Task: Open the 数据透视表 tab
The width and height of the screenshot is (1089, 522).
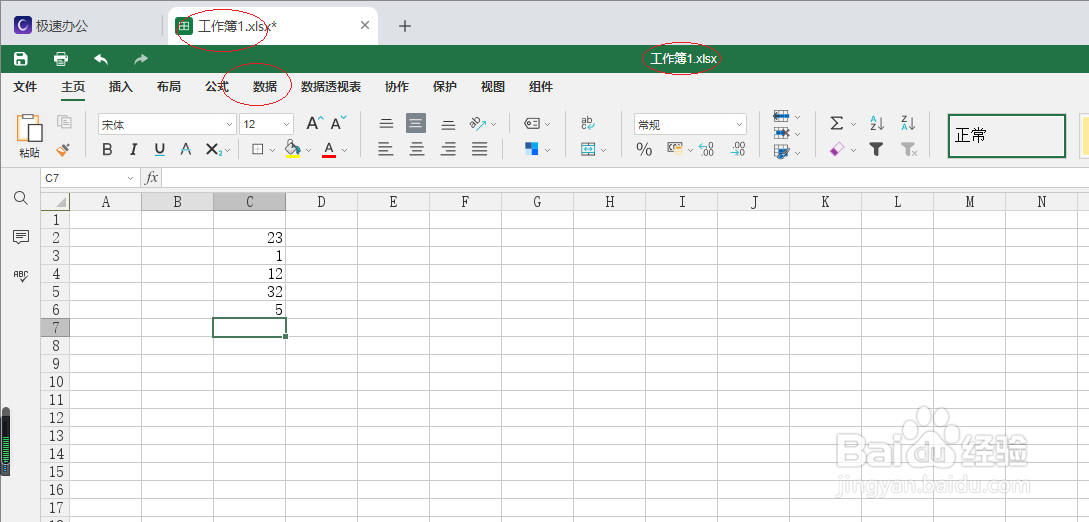Action: click(x=331, y=87)
